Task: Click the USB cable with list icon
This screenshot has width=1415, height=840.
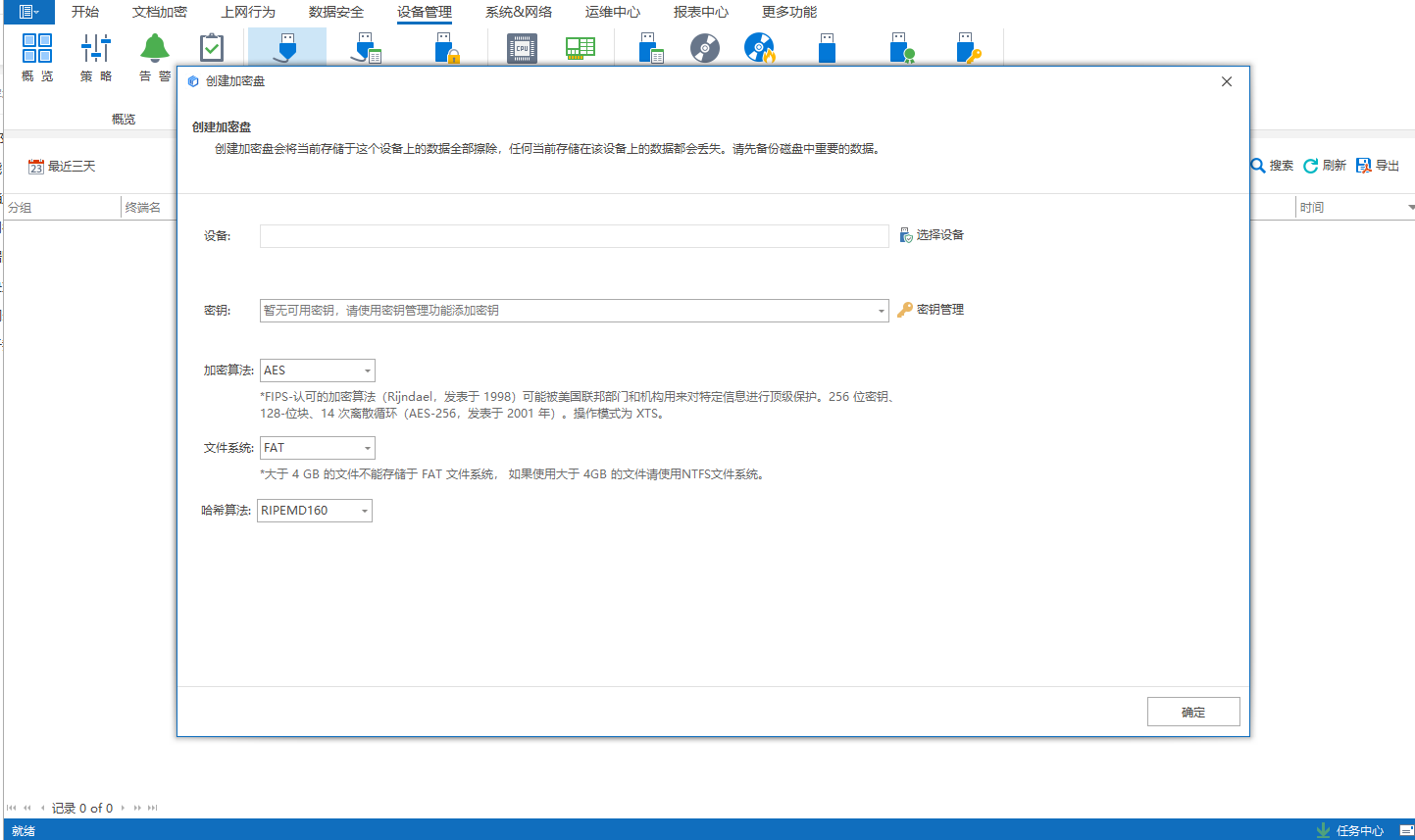Action: (367, 48)
